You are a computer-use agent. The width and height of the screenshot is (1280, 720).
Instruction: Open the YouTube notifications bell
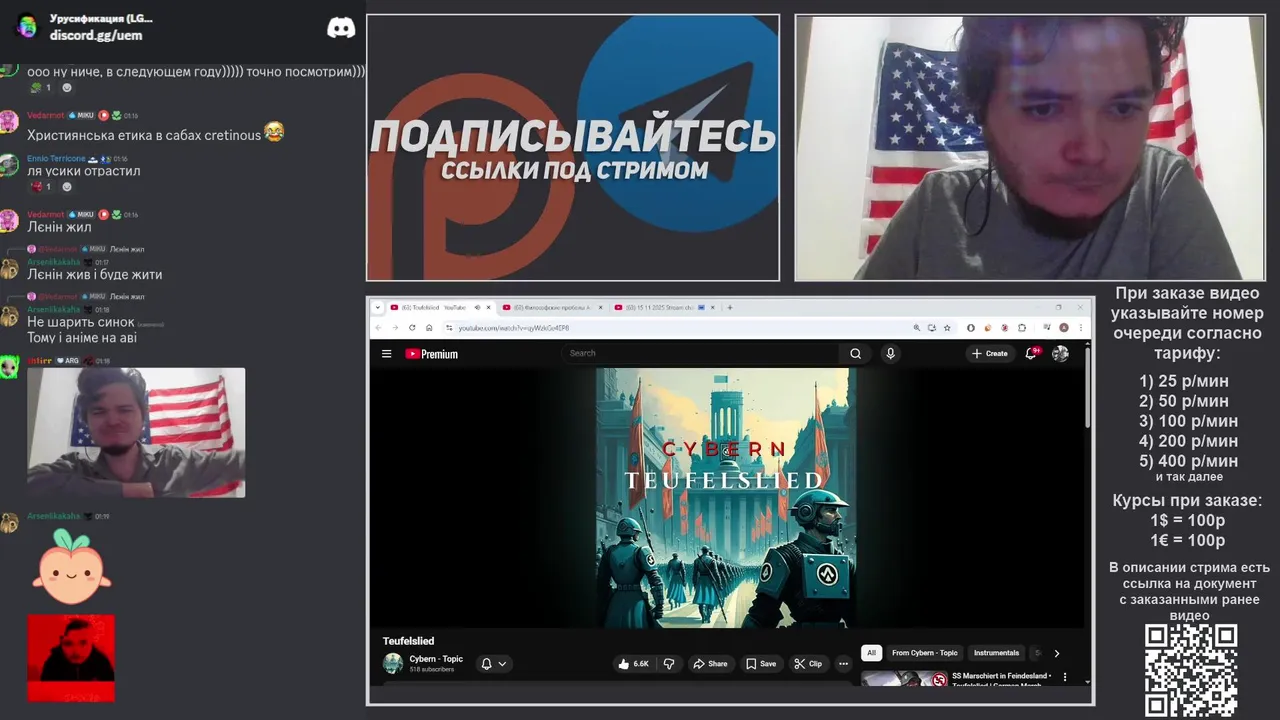[x=1031, y=353]
